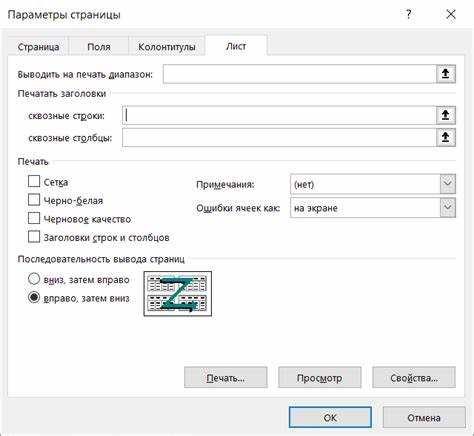The height and width of the screenshot is (436, 474).
Task: Go to the Колонтитулы tab
Action: pos(167,47)
